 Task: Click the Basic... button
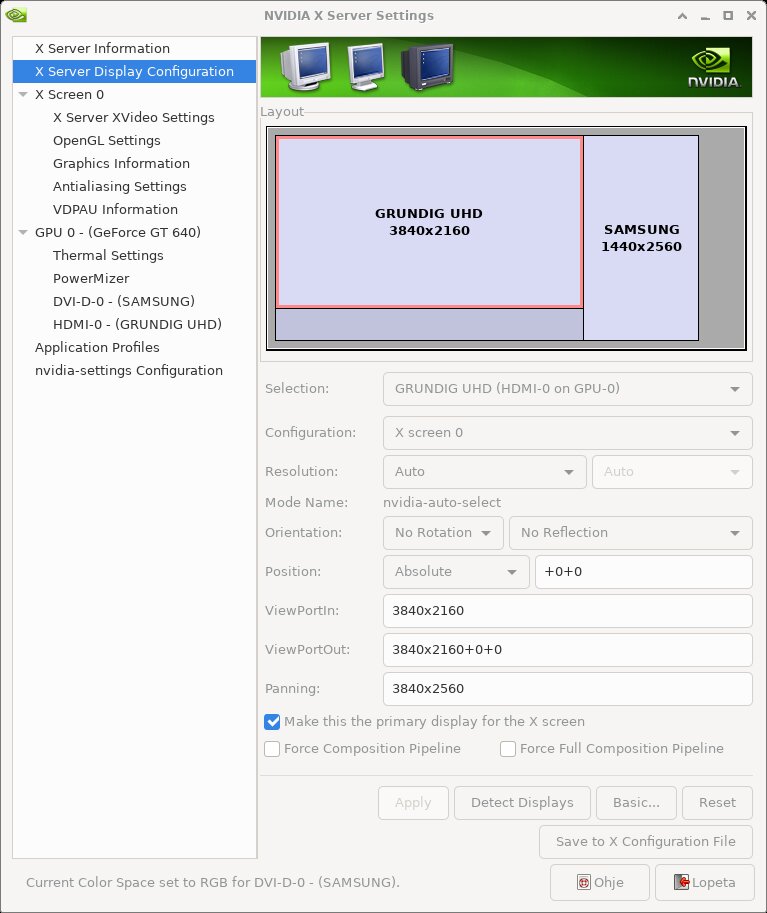[637, 803]
